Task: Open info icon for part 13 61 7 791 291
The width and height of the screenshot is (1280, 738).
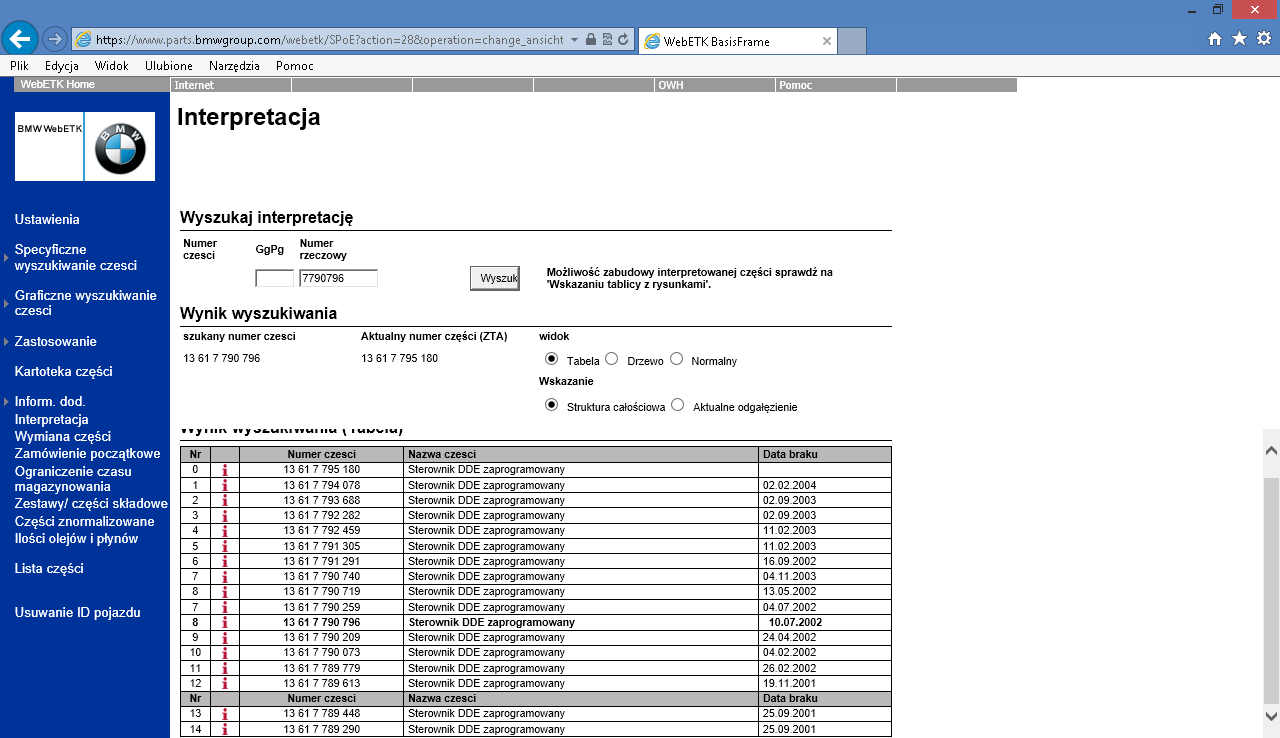Action: point(225,561)
